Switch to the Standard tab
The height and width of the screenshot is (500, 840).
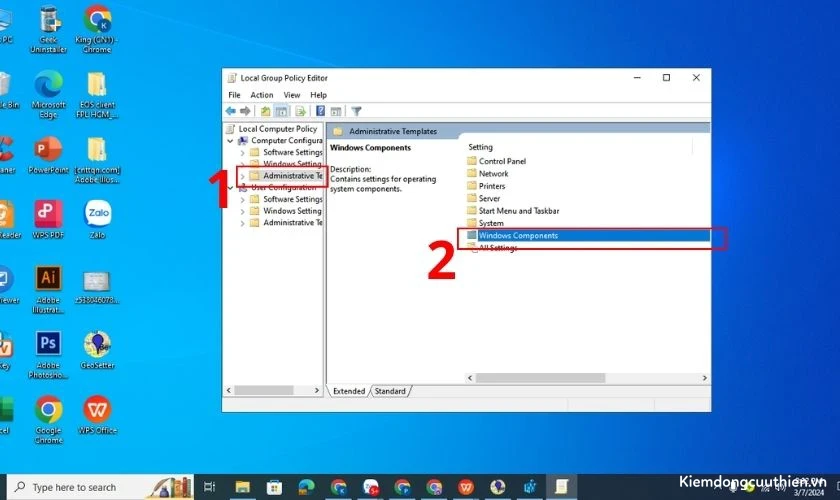(x=390, y=391)
